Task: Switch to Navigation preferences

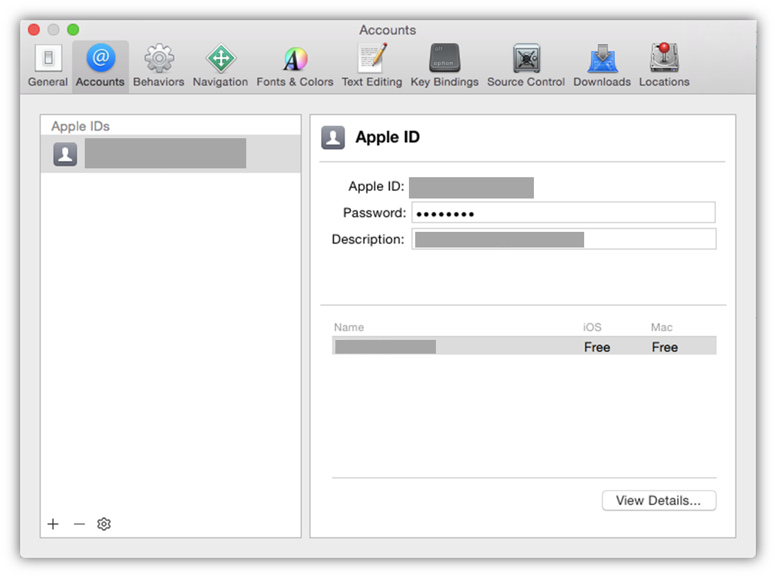Action: point(221,66)
